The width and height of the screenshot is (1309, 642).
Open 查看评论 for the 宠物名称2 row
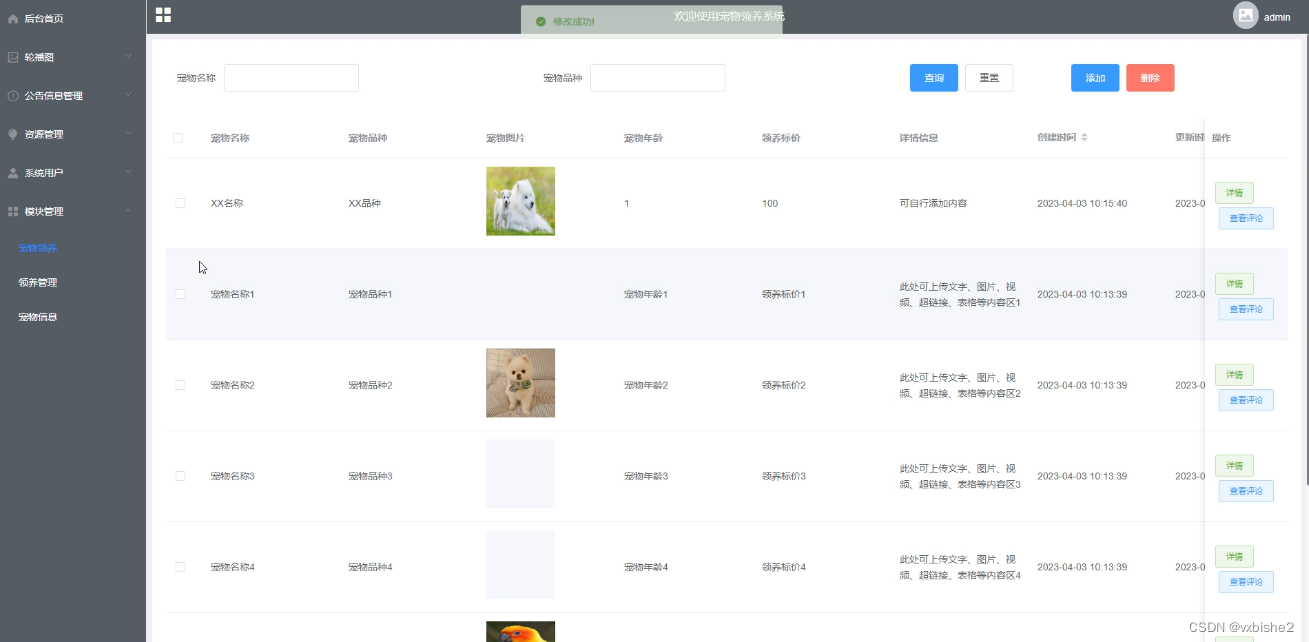tap(1246, 400)
